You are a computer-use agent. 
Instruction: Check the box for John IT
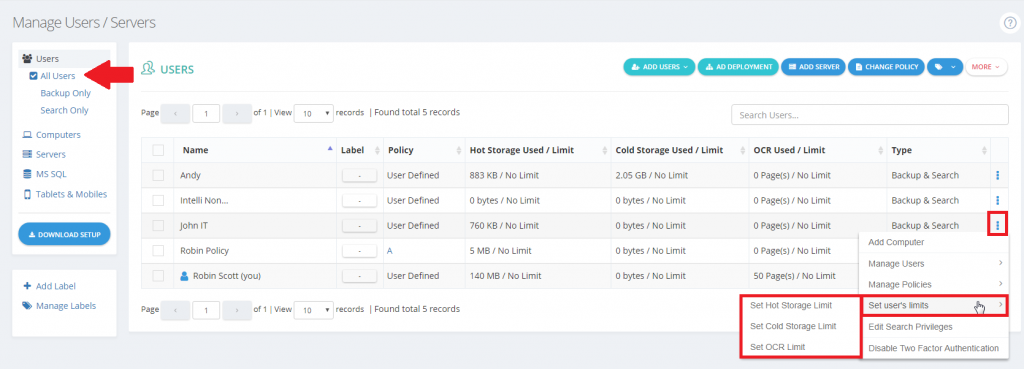[x=158, y=225]
